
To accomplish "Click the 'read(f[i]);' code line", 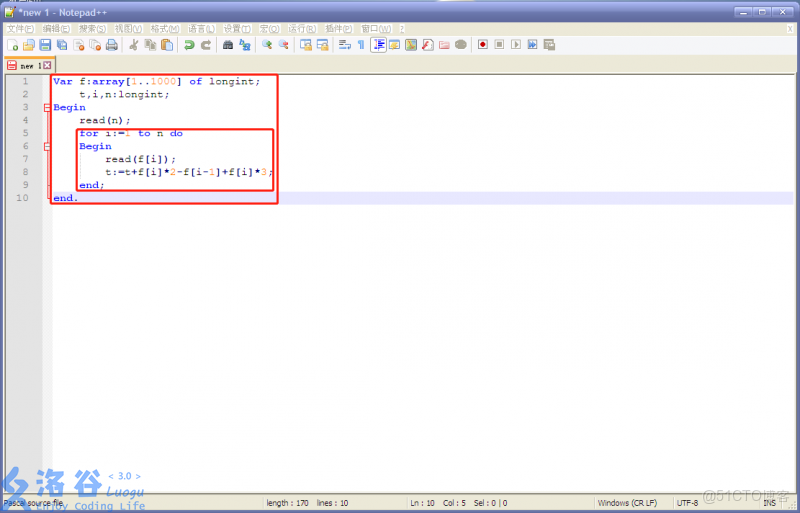I will tap(140, 159).
